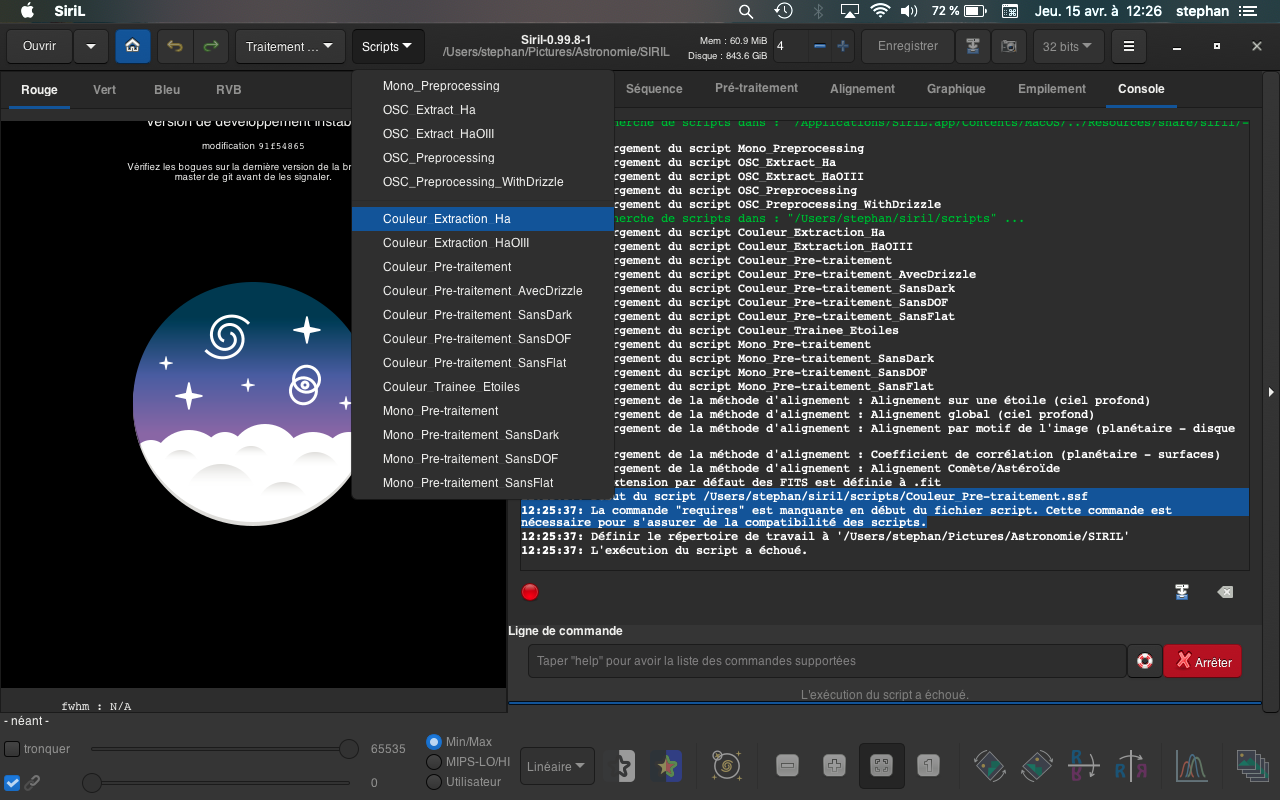The height and width of the screenshot is (800, 1280).
Task: Click the home working directory icon
Action: pyautogui.click(x=133, y=46)
